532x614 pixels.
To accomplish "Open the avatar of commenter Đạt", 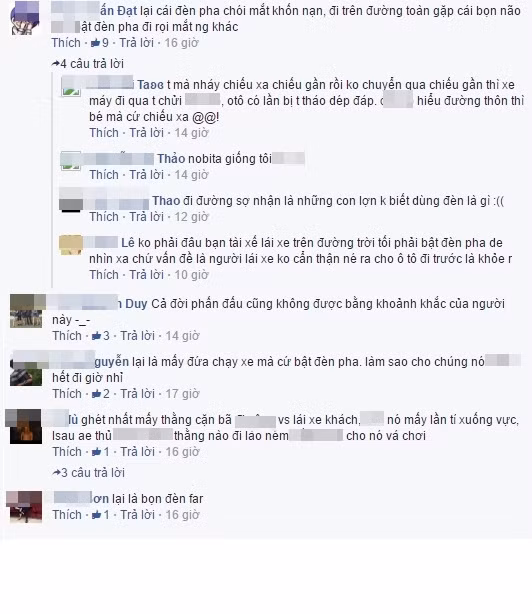I will 25,18.
